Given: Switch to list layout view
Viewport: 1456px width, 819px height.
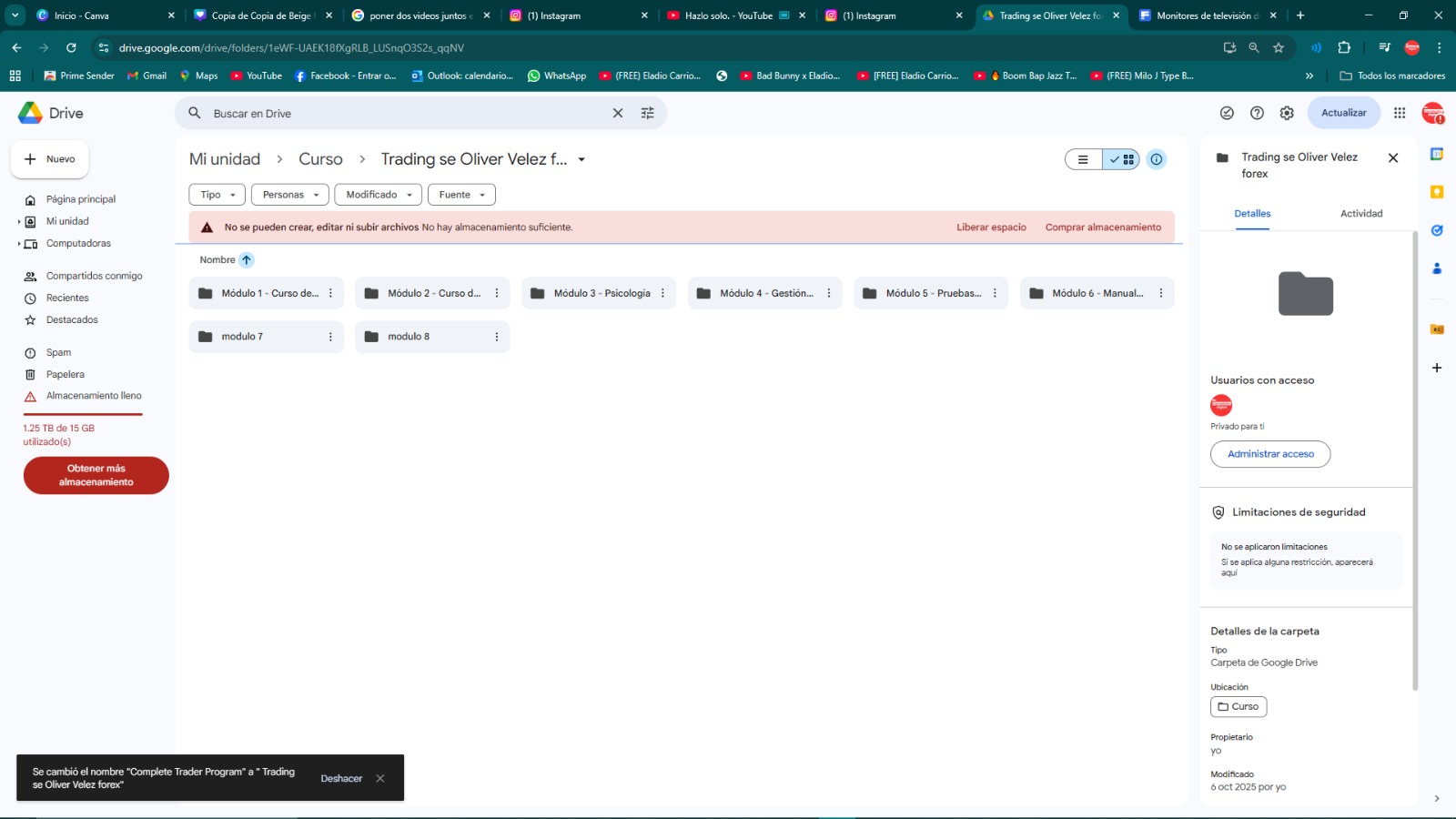Looking at the screenshot, I should pos(1083,159).
